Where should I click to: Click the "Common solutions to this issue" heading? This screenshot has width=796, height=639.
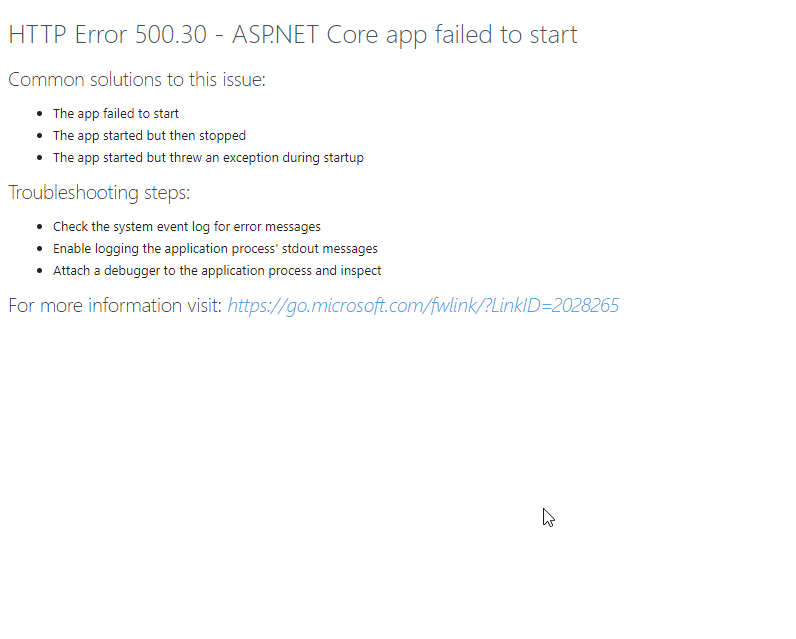137,80
